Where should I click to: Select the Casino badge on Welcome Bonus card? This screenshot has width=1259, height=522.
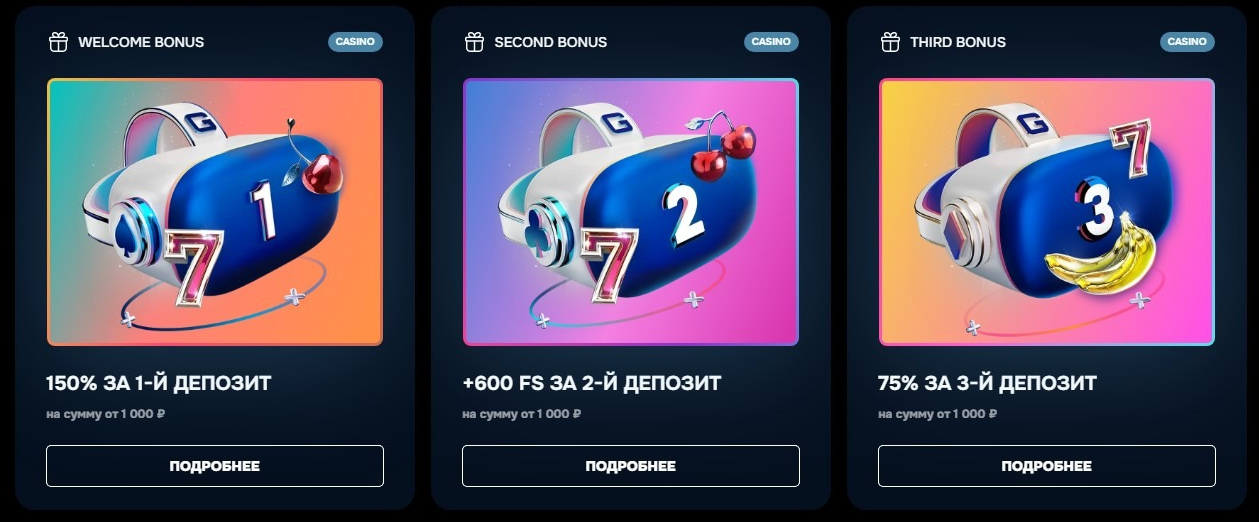[x=355, y=42]
